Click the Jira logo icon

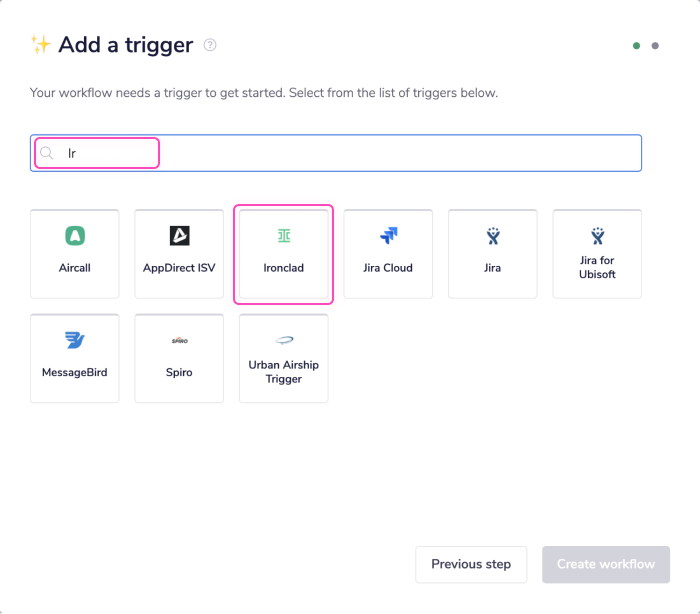[x=493, y=236]
